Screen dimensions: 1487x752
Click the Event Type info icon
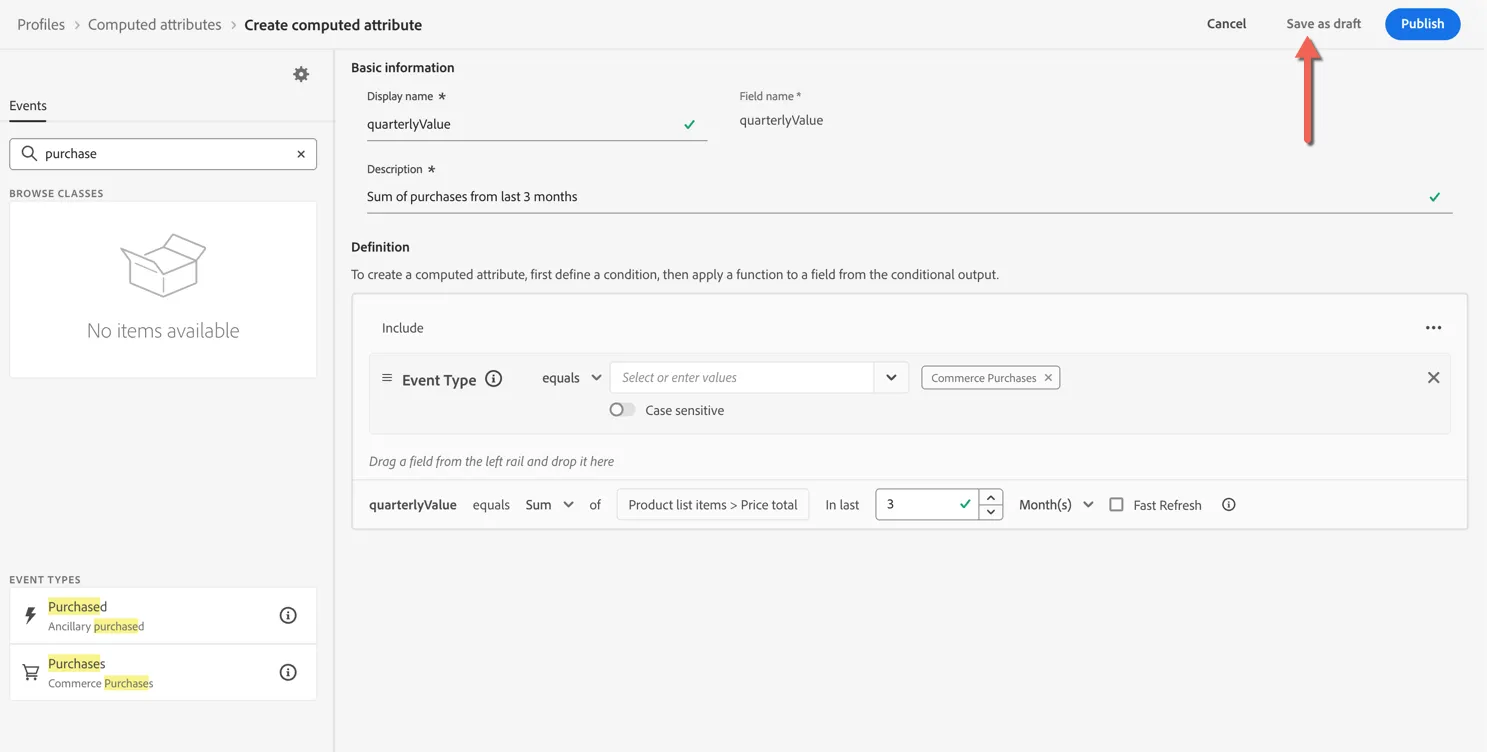coord(493,379)
